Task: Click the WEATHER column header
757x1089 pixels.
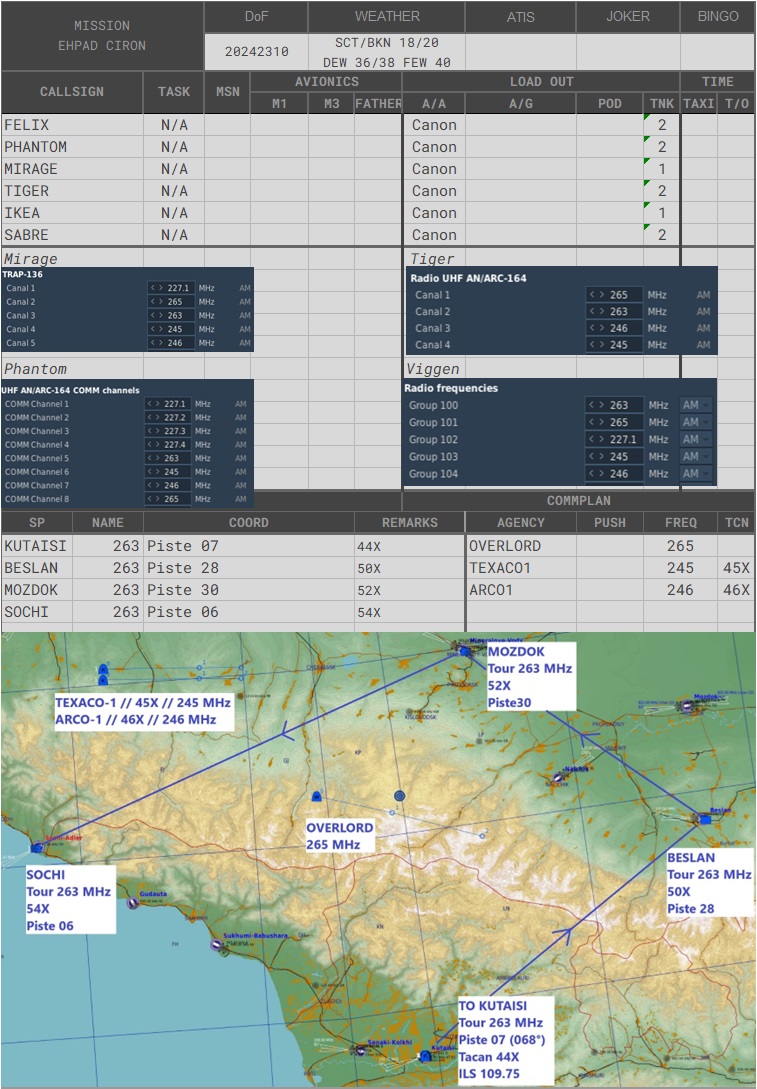Action: (387, 17)
